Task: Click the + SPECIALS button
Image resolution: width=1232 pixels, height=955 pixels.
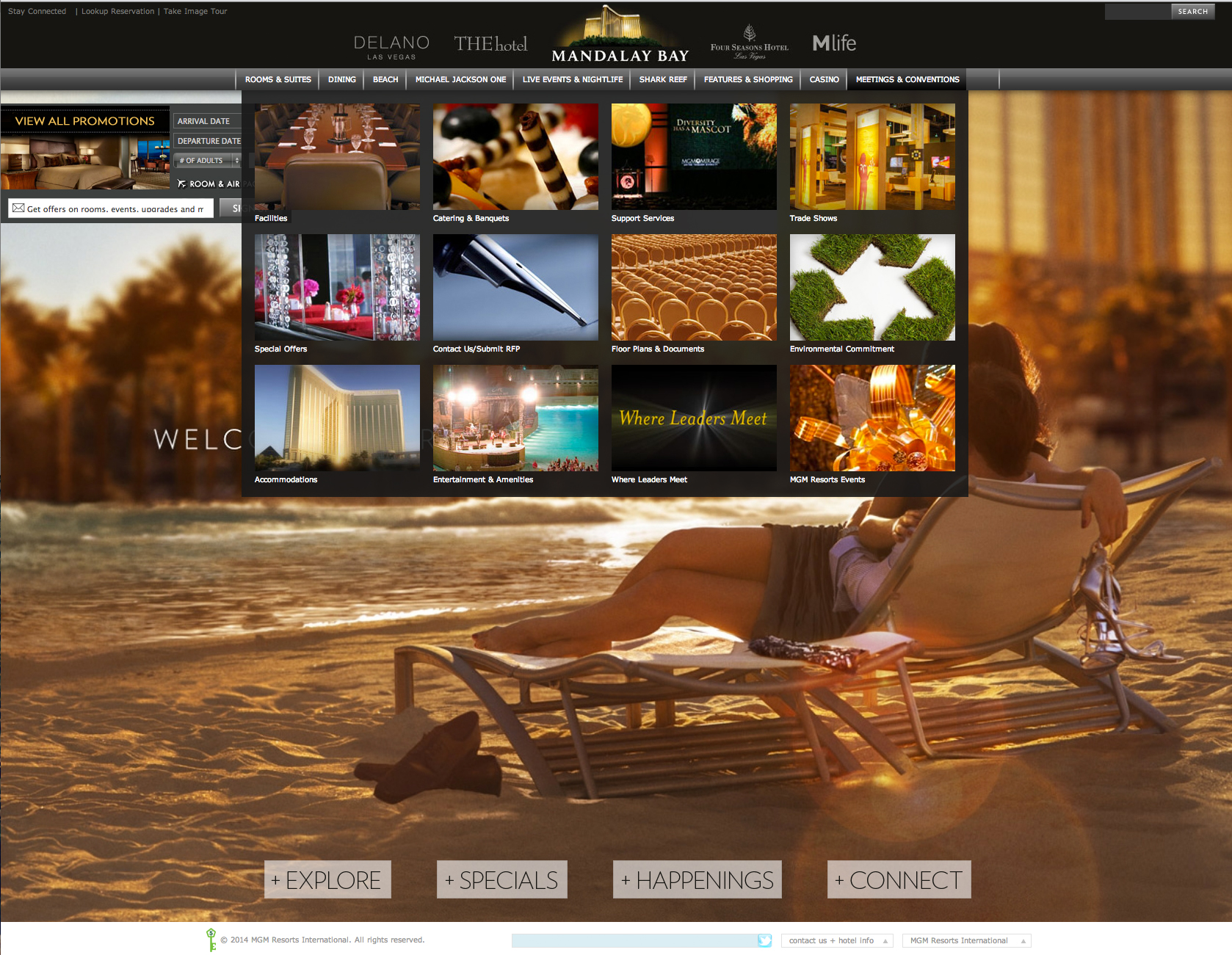Action: click(x=502, y=879)
